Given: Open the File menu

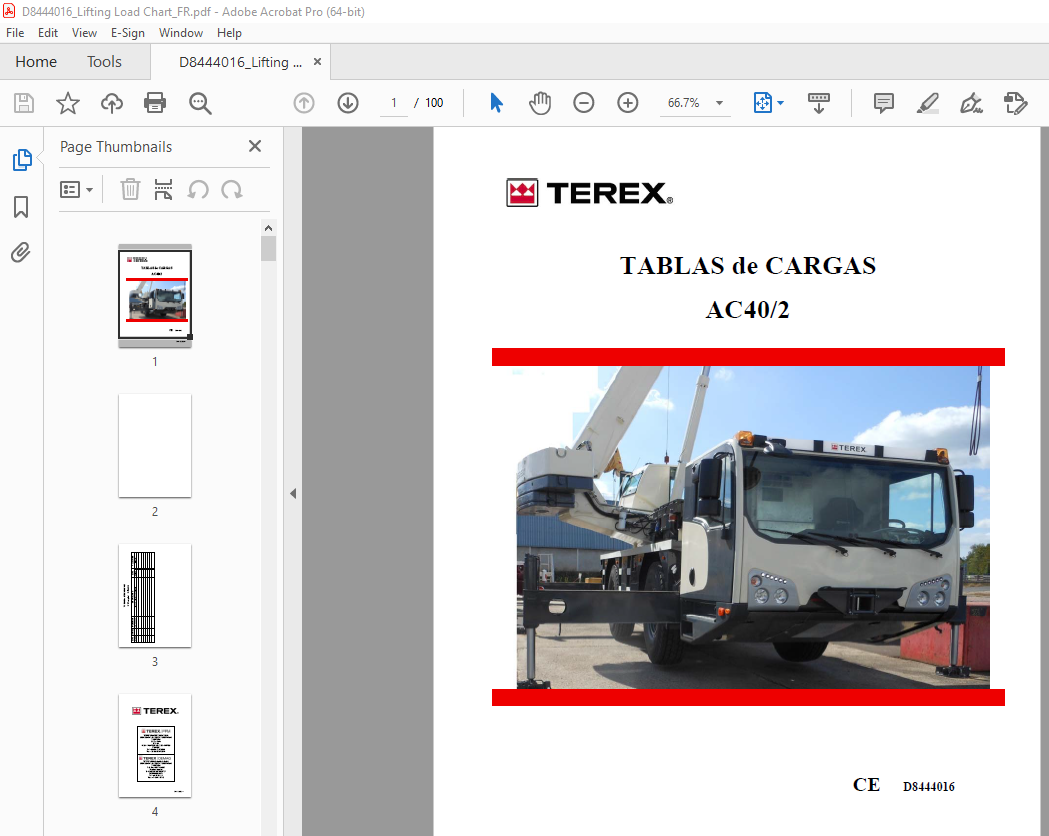Looking at the screenshot, I should [15, 33].
